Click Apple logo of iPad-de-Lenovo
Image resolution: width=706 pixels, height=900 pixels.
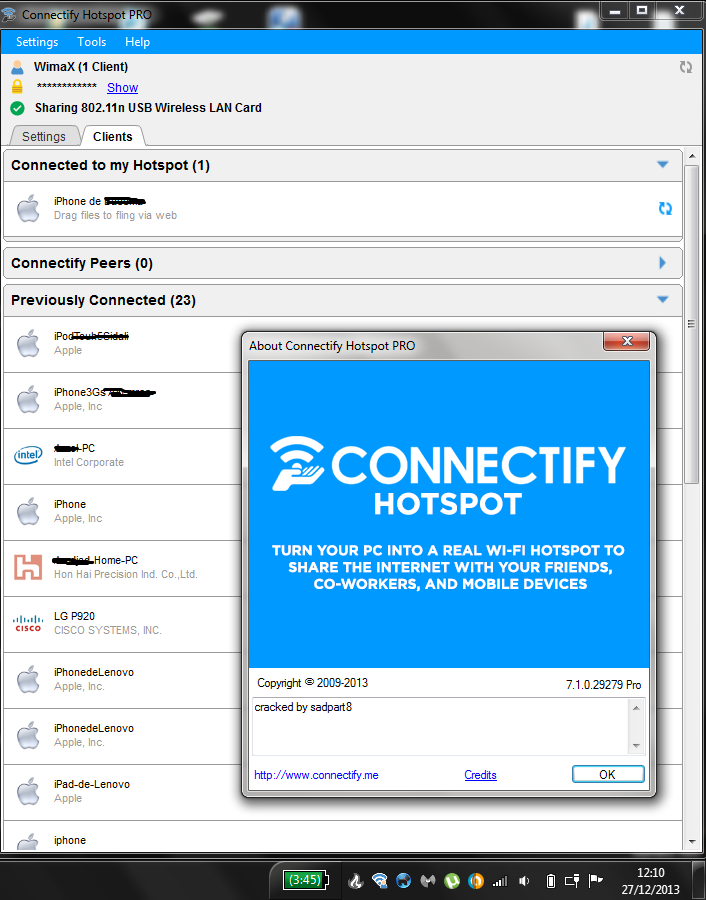pos(28,791)
